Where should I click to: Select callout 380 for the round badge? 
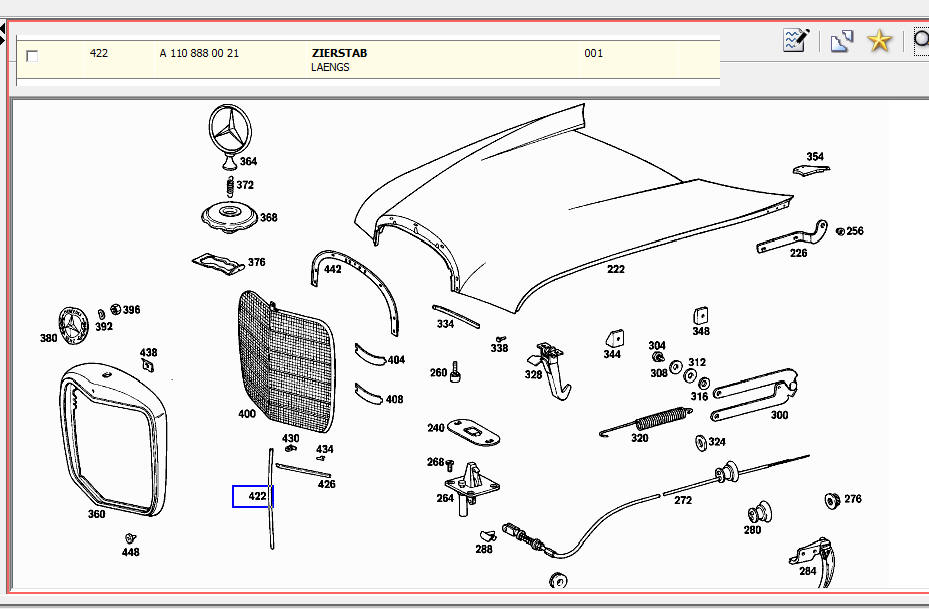pos(48,338)
